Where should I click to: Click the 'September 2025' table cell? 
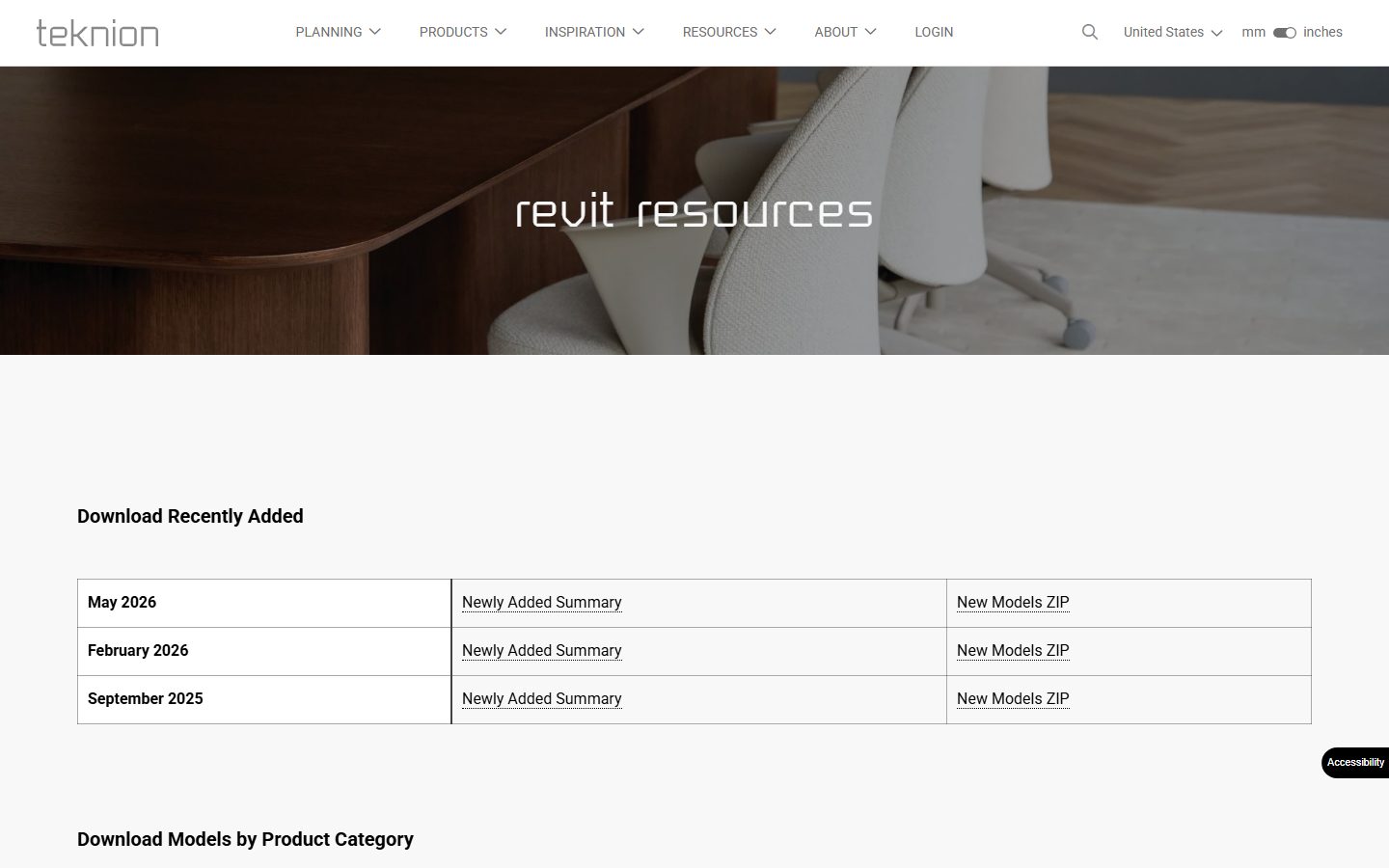click(x=264, y=699)
